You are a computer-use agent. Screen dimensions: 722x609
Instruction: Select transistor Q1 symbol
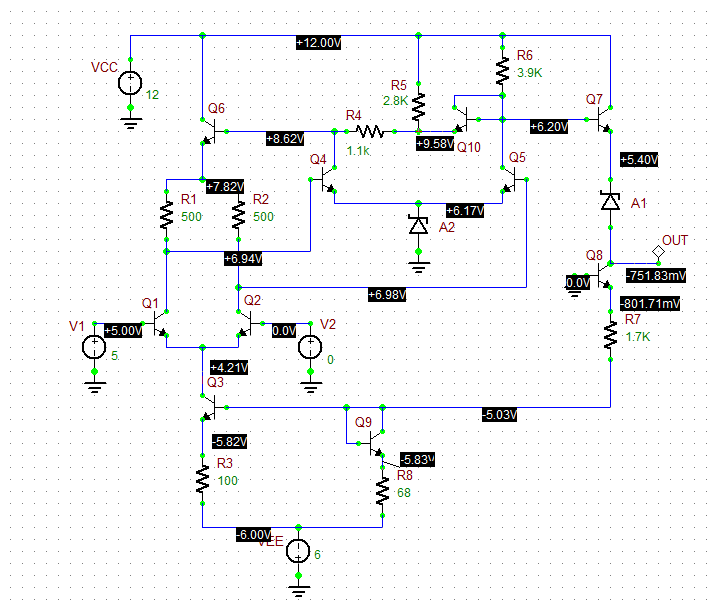pyautogui.click(x=161, y=324)
